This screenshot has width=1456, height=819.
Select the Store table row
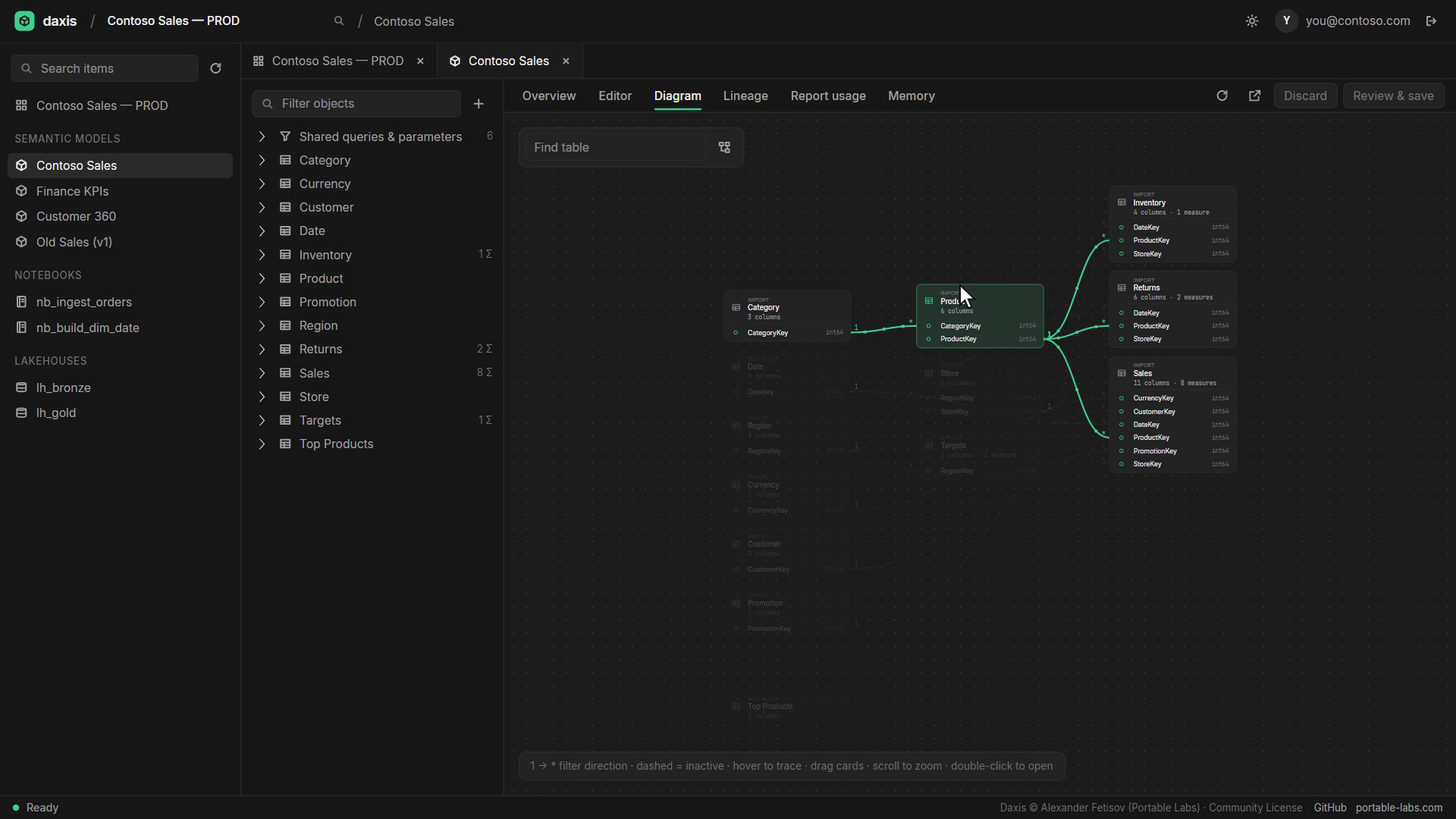coord(373,397)
